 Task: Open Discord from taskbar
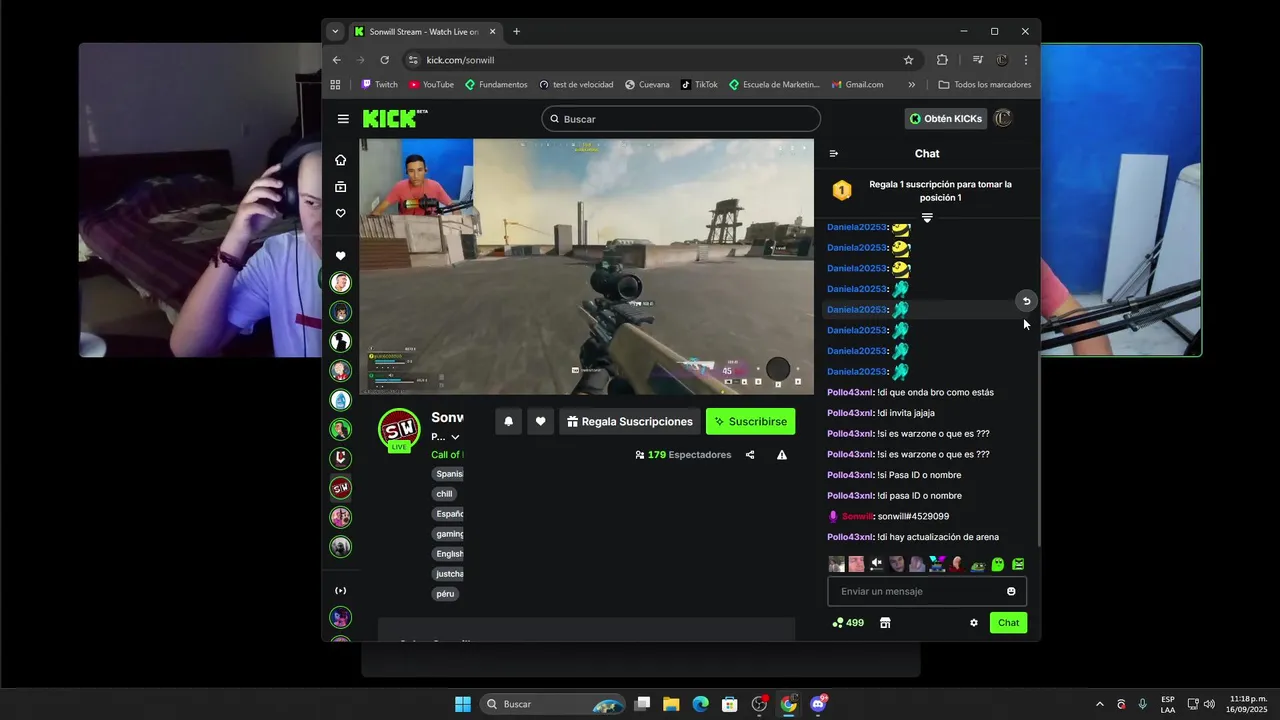click(x=818, y=704)
